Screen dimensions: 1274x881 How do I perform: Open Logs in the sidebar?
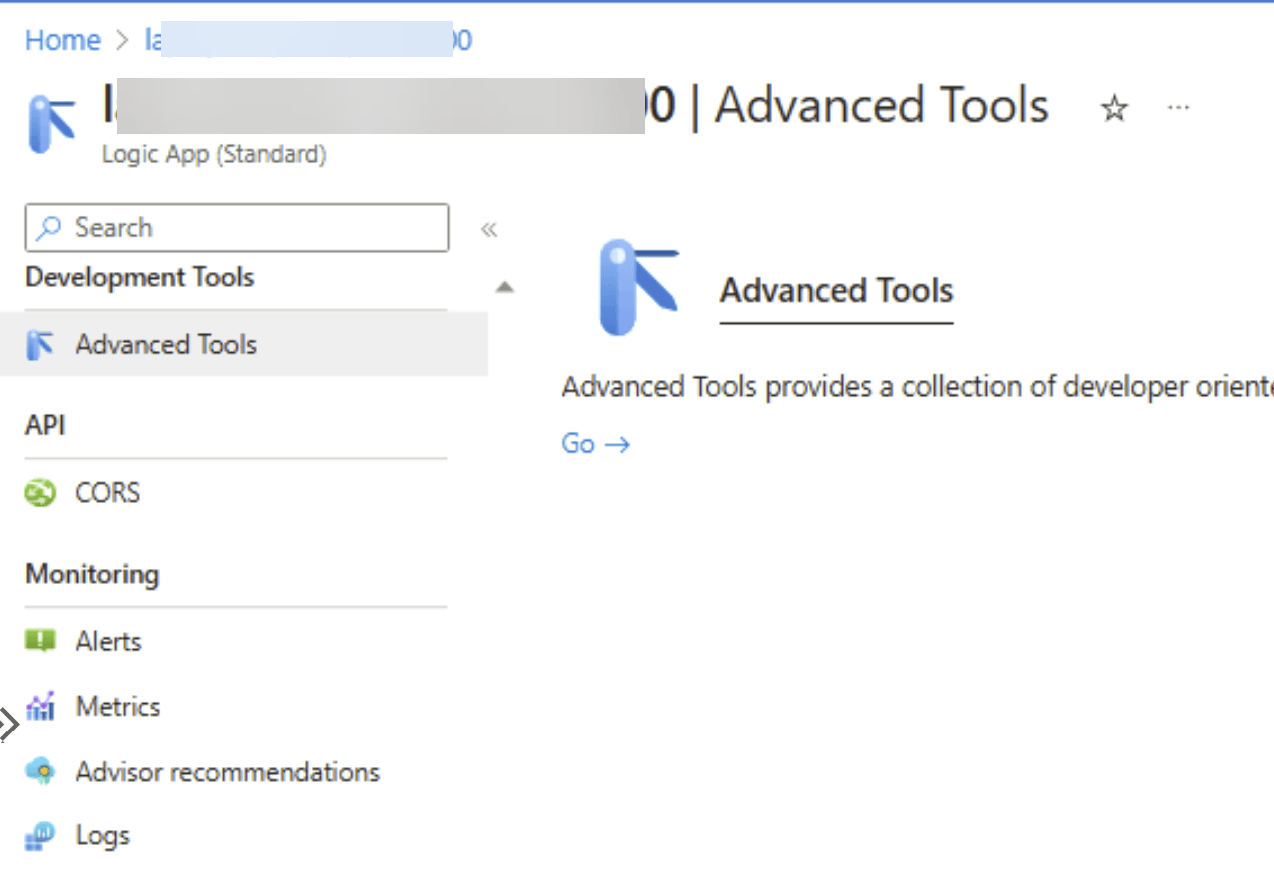click(x=103, y=836)
